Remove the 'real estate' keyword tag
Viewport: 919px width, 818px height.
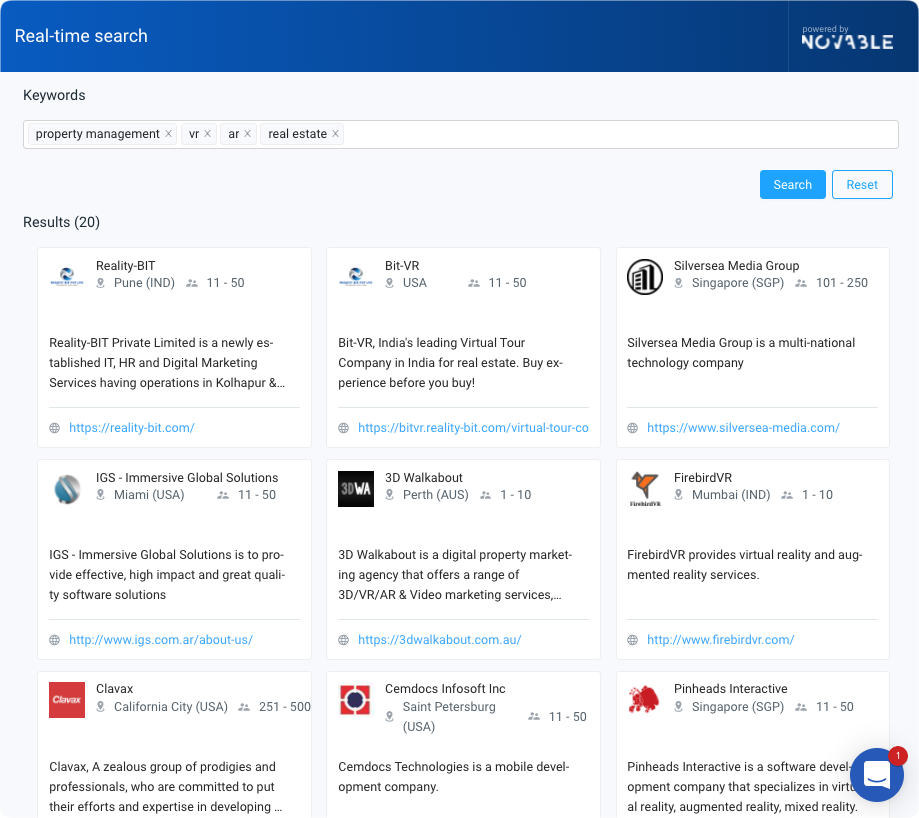(335, 134)
